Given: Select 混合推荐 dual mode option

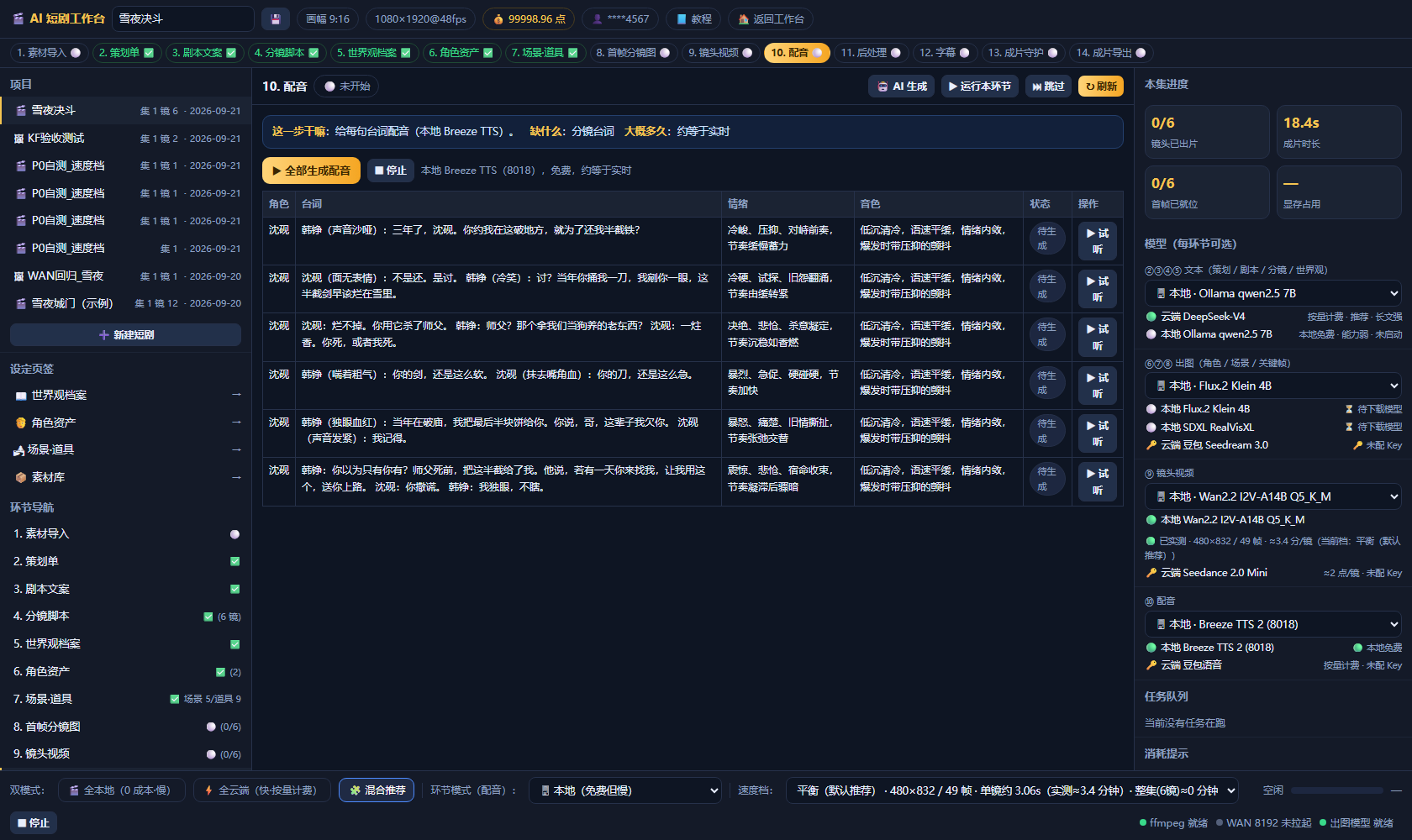Looking at the screenshot, I should [x=377, y=790].
